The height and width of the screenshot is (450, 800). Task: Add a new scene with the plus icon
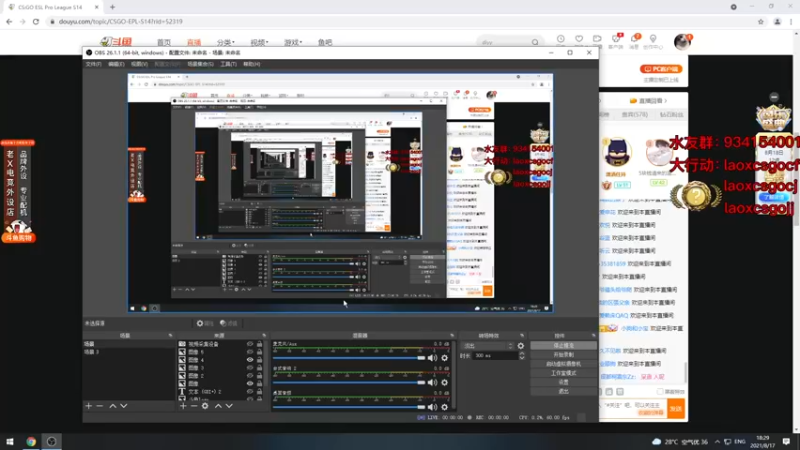tap(88, 406)
